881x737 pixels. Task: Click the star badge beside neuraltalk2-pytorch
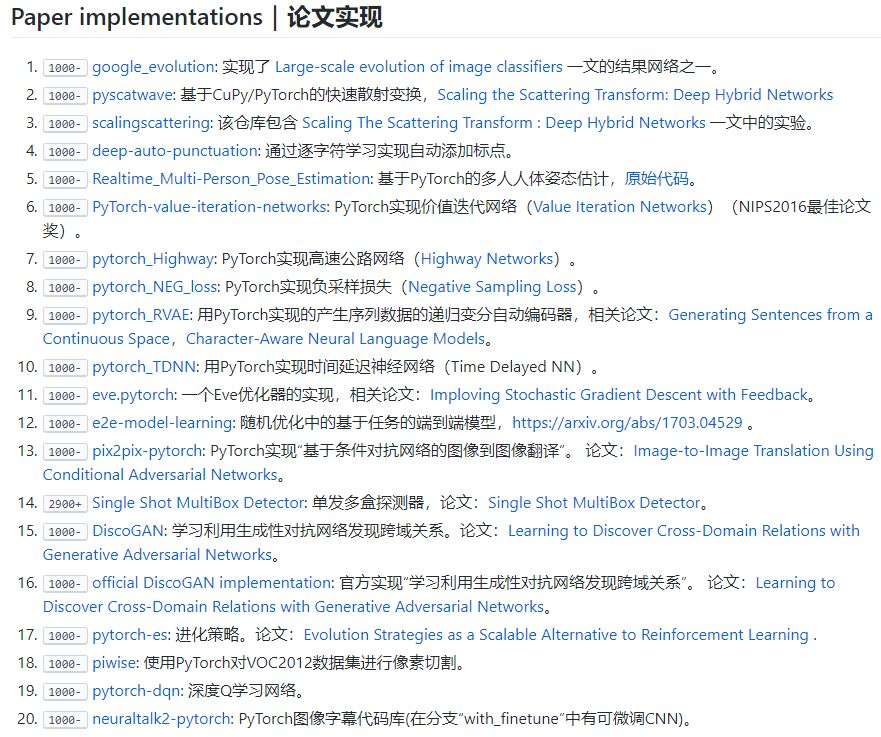click(x=65, y=721)
